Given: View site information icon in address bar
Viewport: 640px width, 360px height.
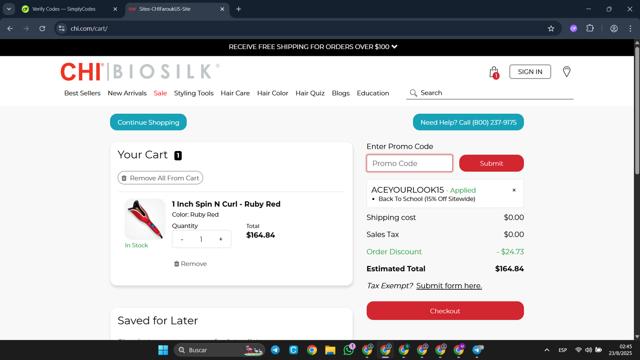Looking at the screenshot, I should pyautogui.click(x=62, y=29).
